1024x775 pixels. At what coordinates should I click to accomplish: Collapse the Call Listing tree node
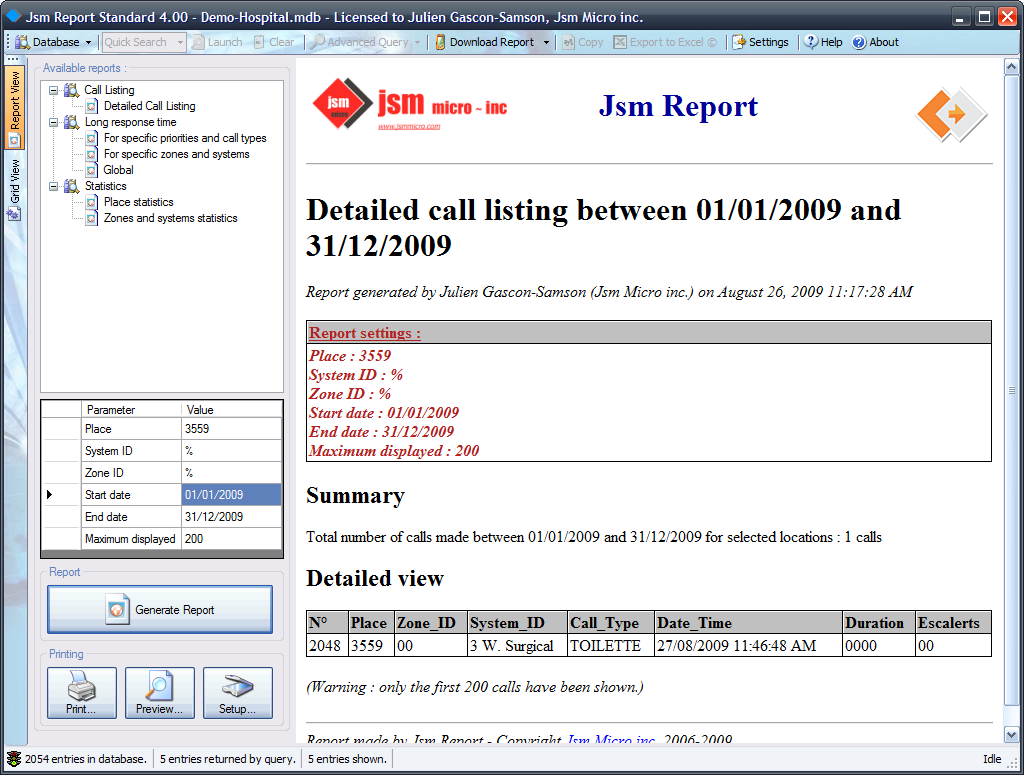pyautogui.click(x=54, y=90)
